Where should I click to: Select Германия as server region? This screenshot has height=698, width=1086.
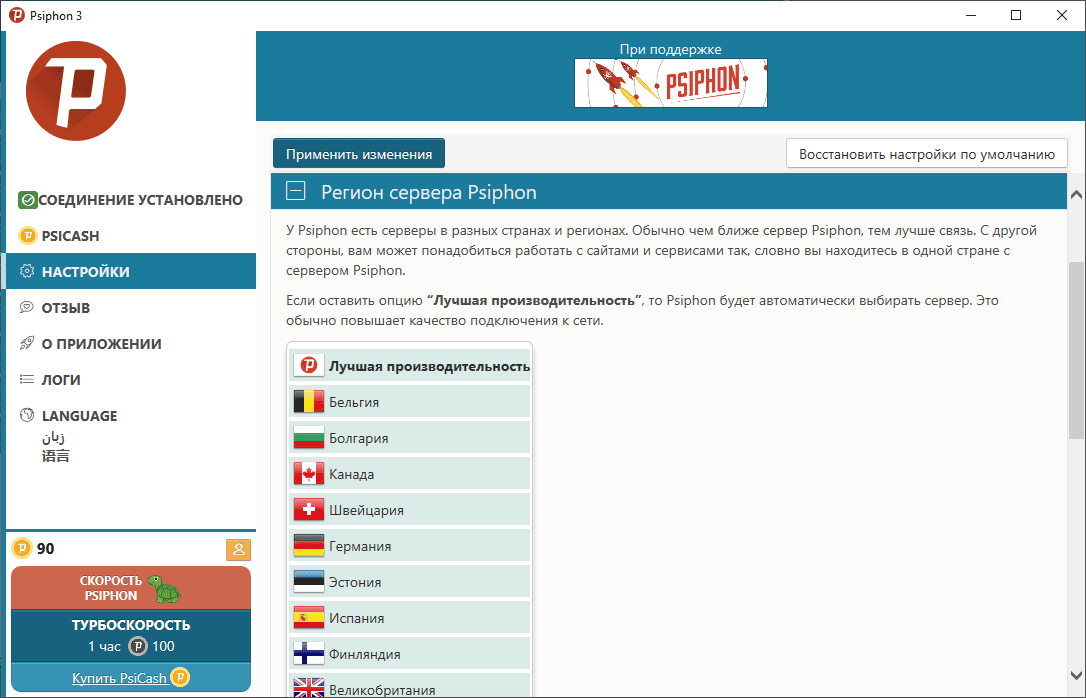tap(409, 546)
